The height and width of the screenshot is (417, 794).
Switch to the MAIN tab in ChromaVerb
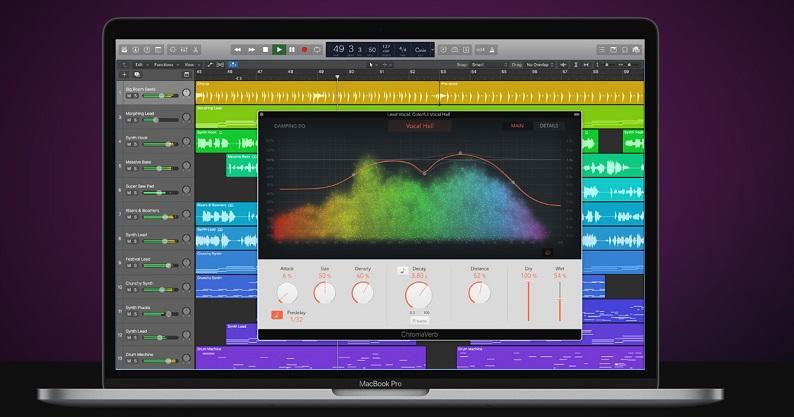[517, 126]
